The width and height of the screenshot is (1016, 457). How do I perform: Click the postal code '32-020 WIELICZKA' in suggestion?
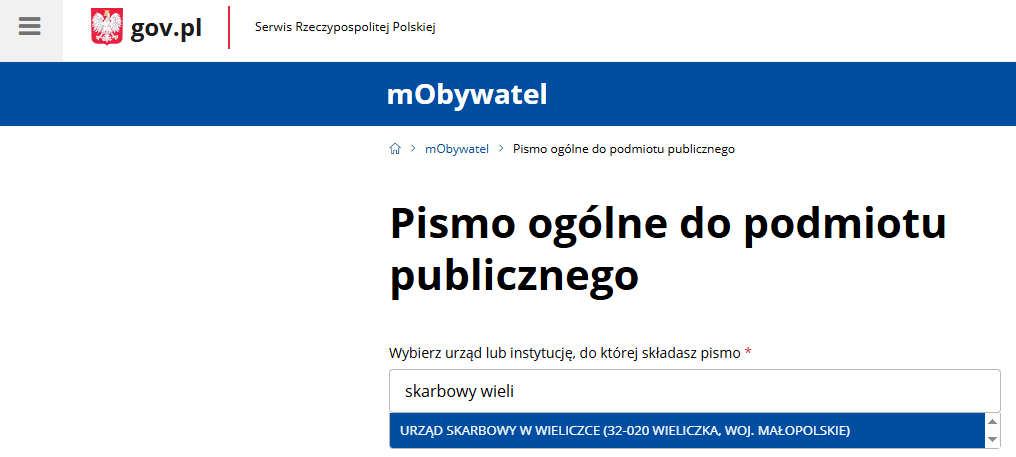click(x=660, y=431)
